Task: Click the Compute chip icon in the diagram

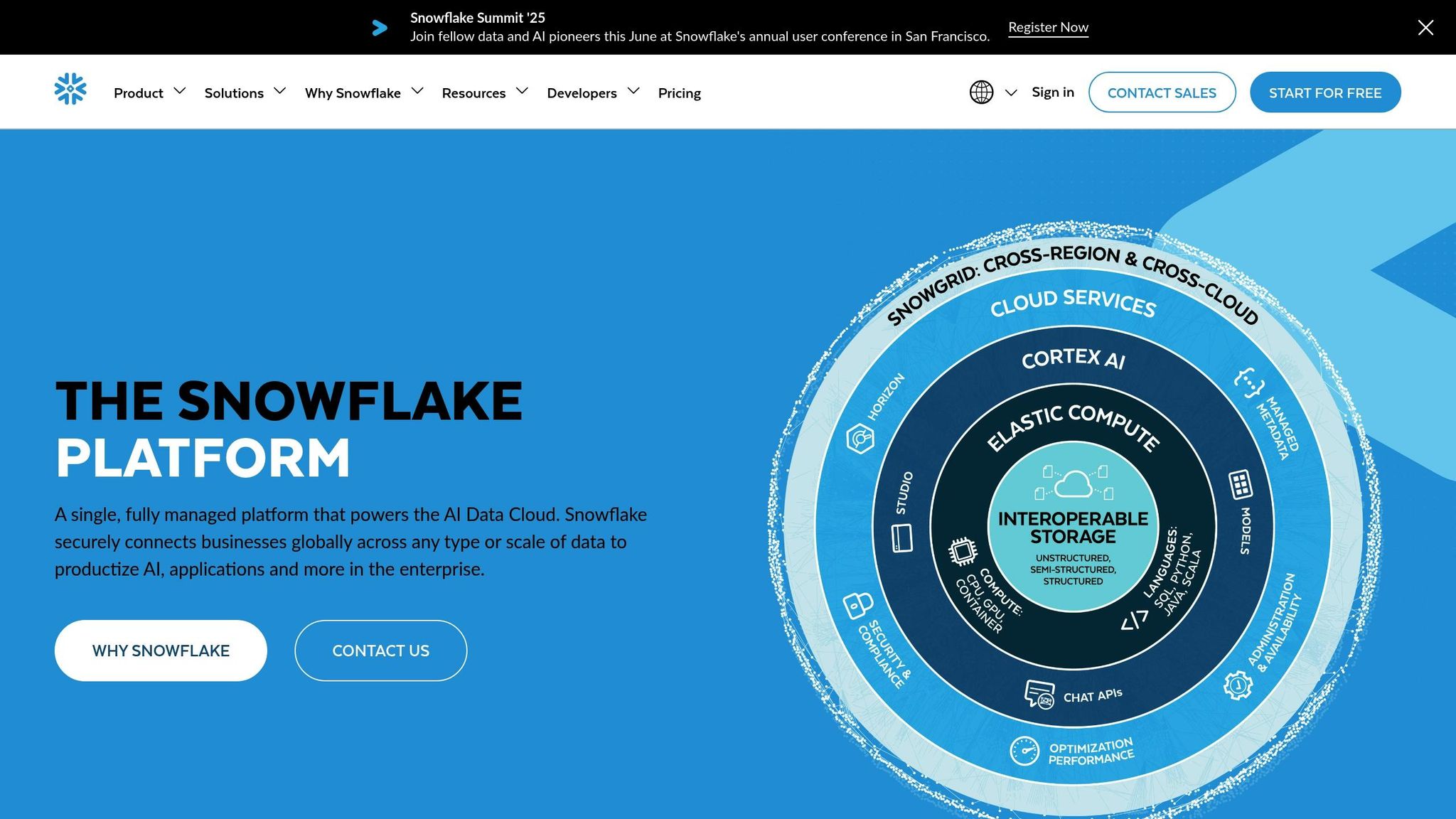Action: pos(963,551)
